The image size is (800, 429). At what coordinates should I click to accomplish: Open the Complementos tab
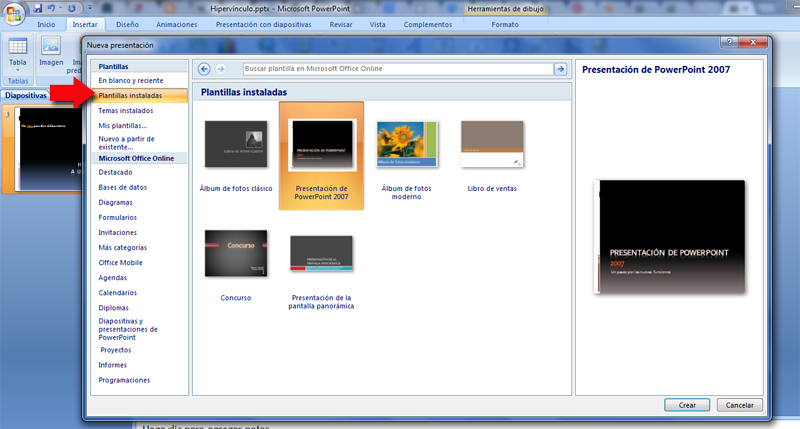tap(428, 24)
